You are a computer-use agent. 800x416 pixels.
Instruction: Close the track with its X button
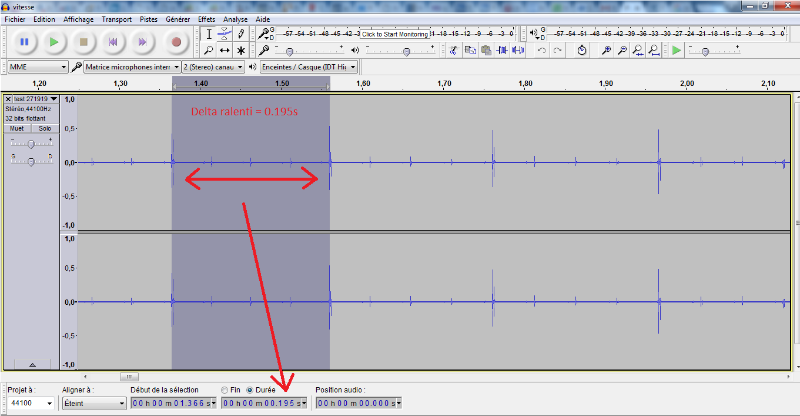8,99
